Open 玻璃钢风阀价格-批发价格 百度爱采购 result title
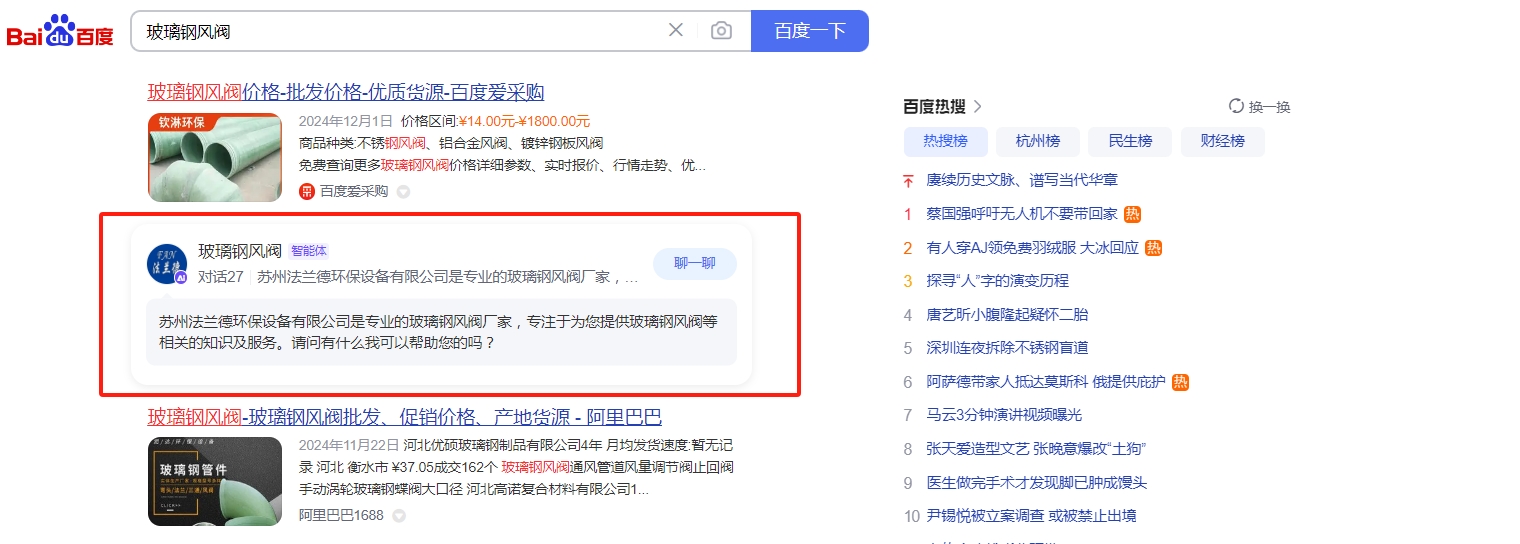 [346, 92]
